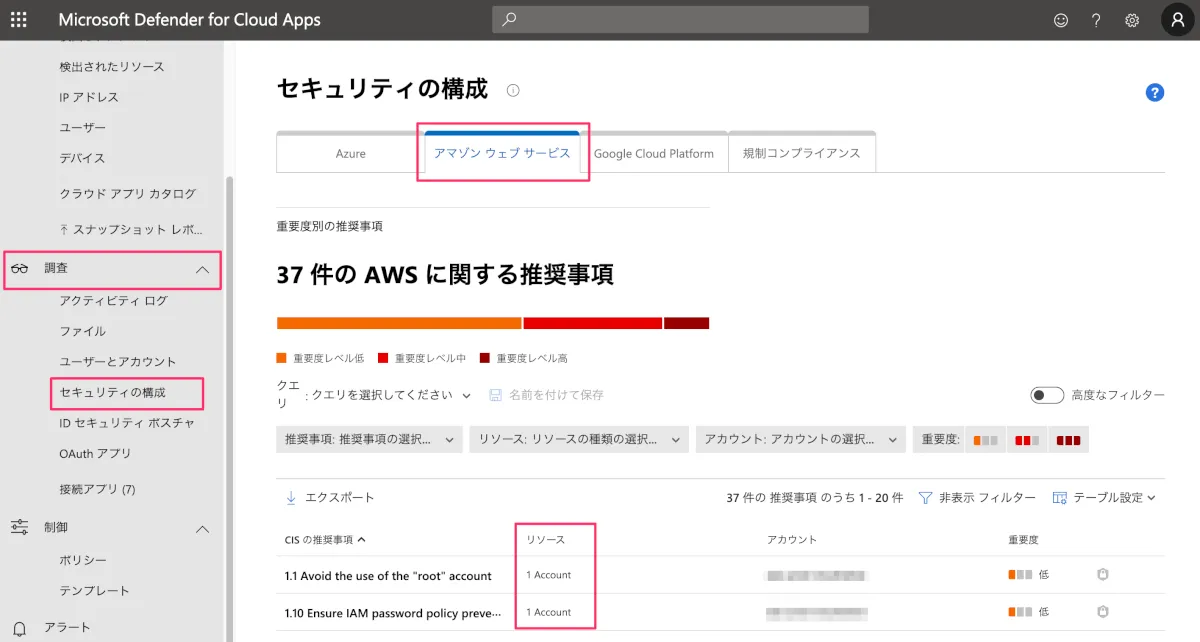The image size is (1200, 642).
Task: Switch to the アマゾン ウェブ サービス tab
Action: [502, 152]
